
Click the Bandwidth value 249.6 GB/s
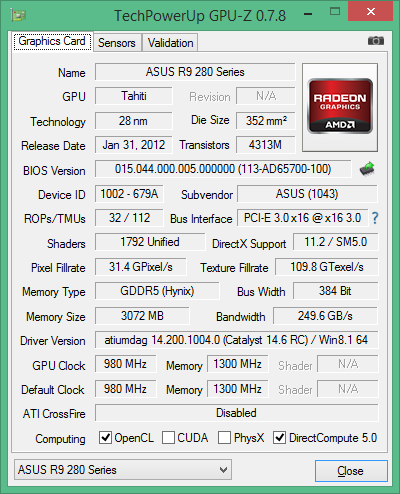pos(326,316)
